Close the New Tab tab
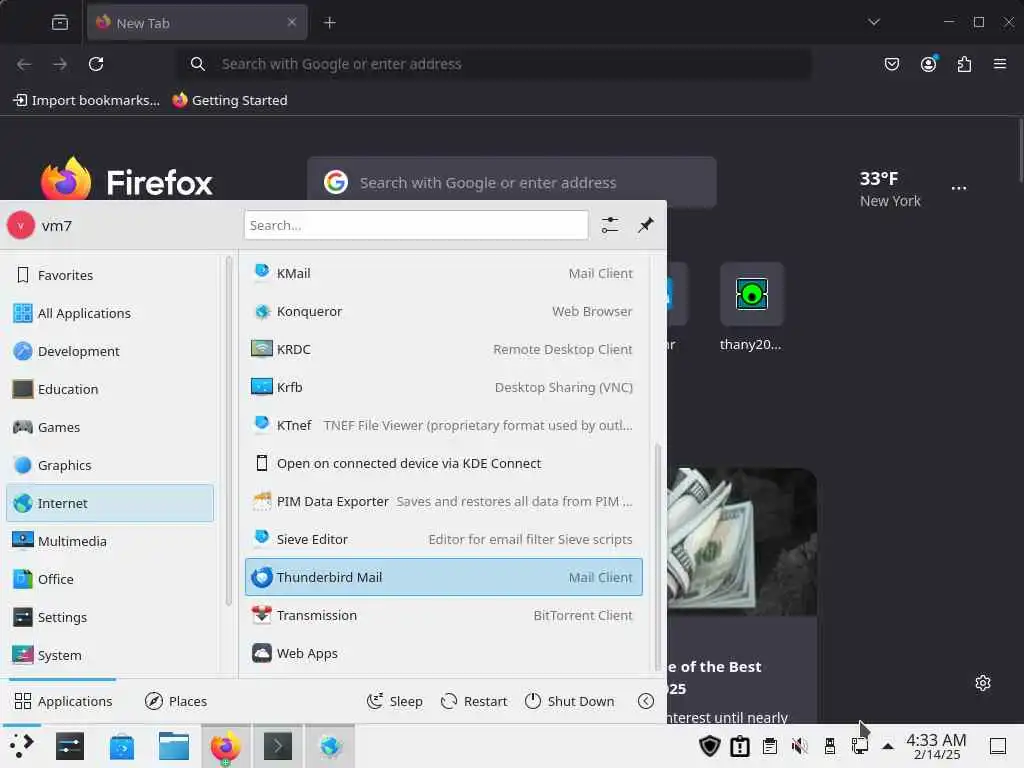Viewport: 1024px width, 768px height. pos(292,22)
